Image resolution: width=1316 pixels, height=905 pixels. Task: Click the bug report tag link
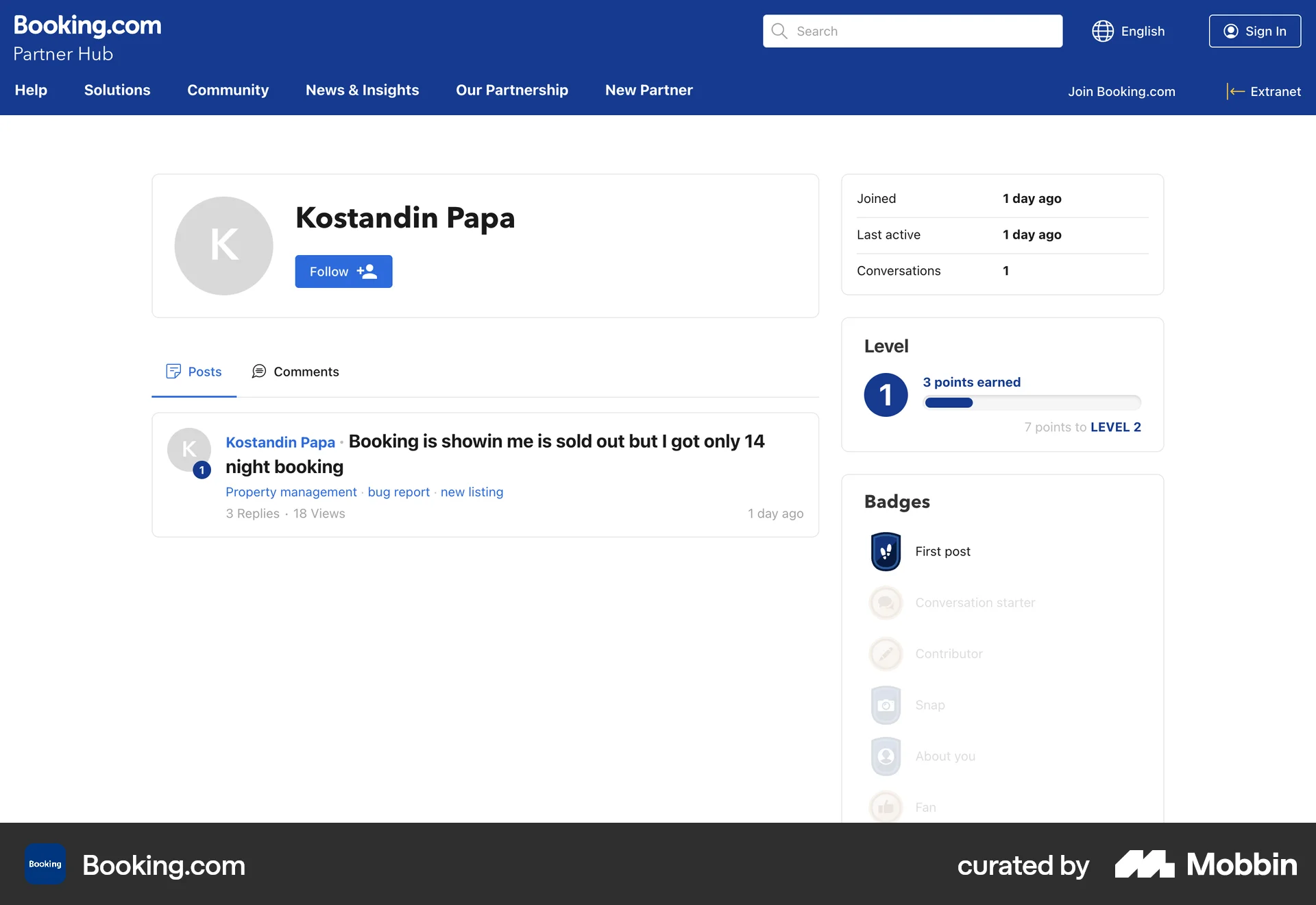click(398, 492)
